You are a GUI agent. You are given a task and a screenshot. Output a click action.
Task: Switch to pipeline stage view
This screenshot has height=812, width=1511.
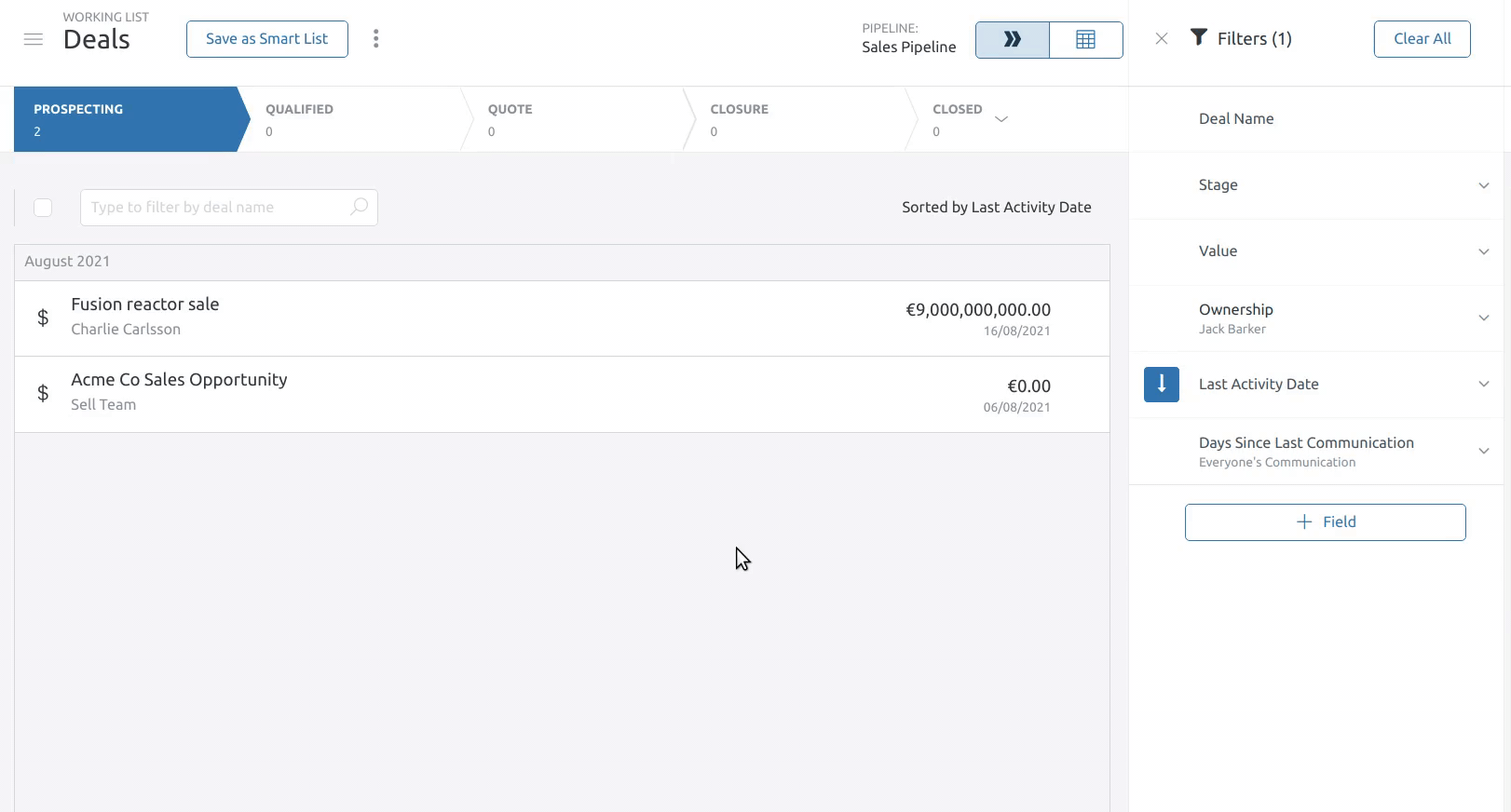[1012, 39]
